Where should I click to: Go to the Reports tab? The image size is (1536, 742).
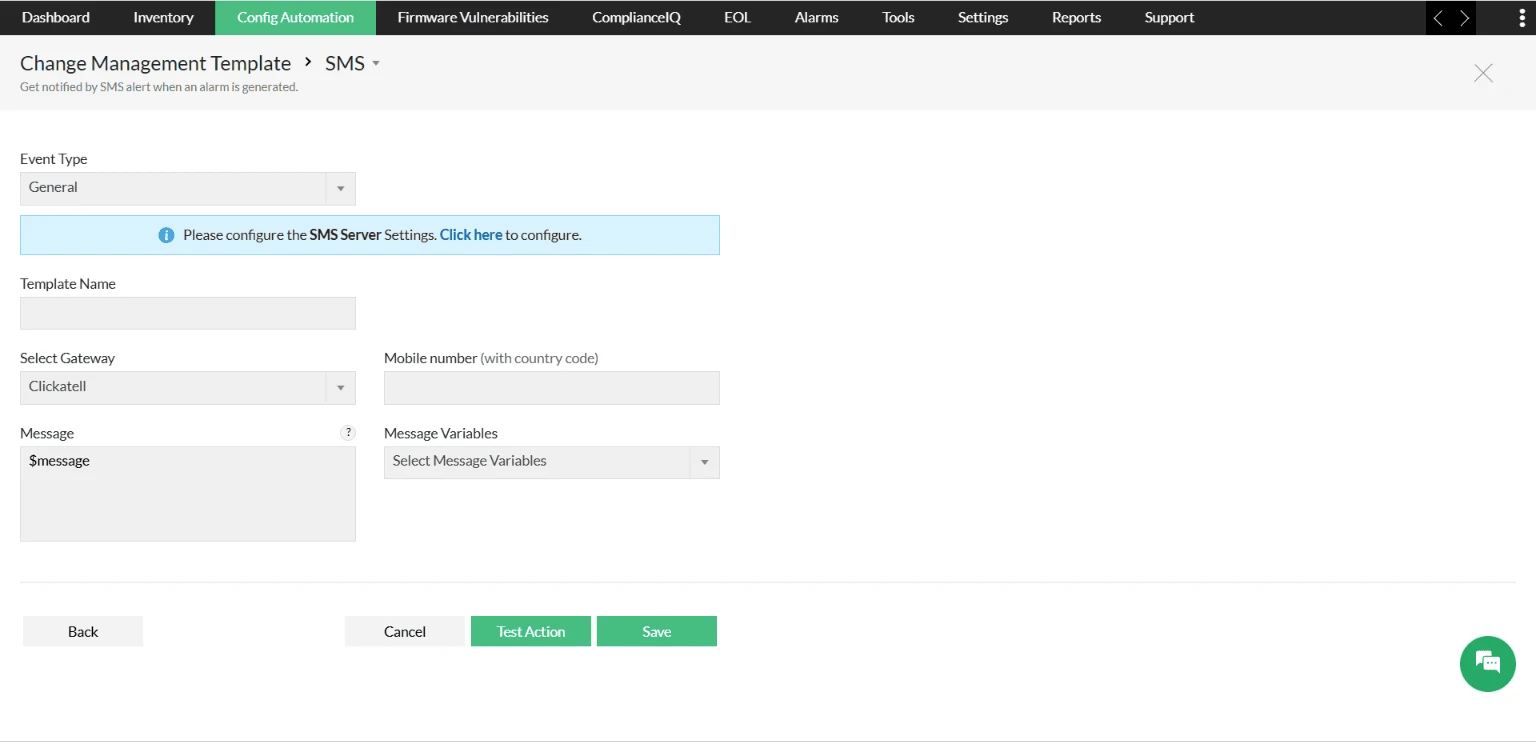click(x=1076, y=18)
